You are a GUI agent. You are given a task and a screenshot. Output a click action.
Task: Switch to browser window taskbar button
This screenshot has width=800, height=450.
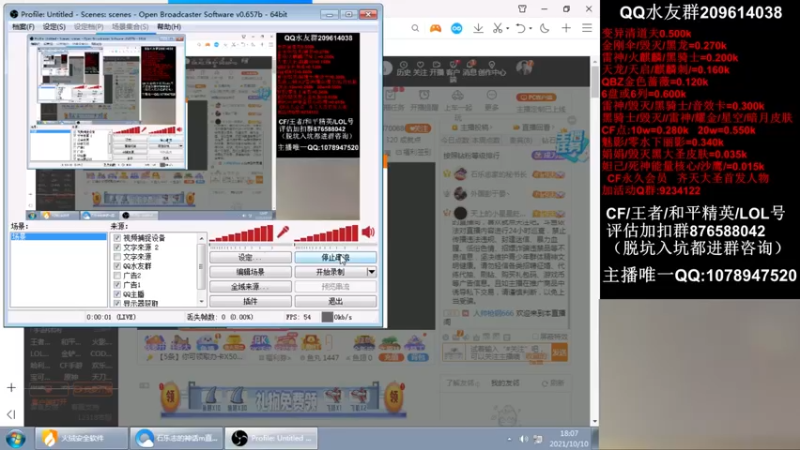coord(176,438)
